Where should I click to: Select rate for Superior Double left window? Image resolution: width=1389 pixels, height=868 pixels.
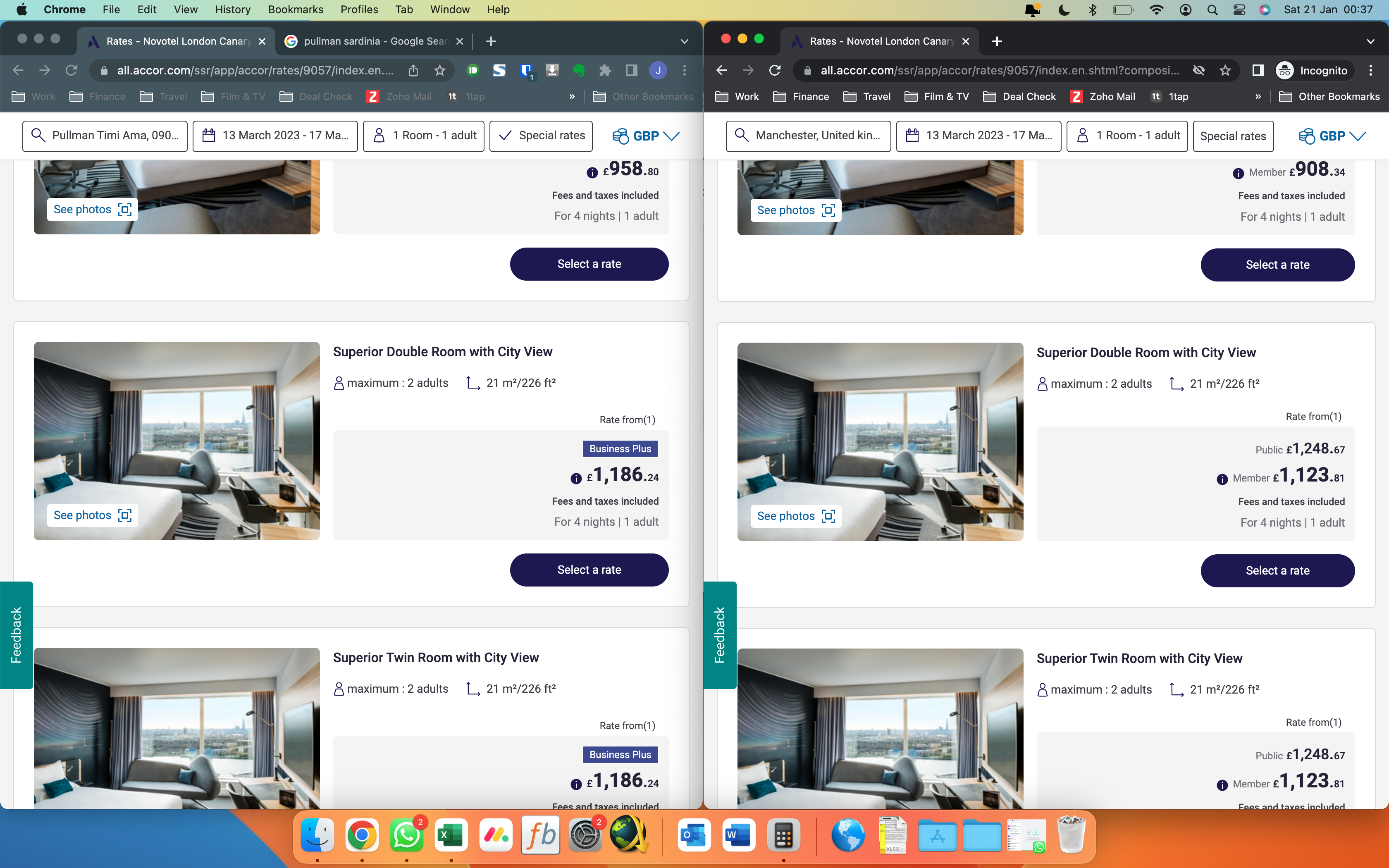pos(589,570)
